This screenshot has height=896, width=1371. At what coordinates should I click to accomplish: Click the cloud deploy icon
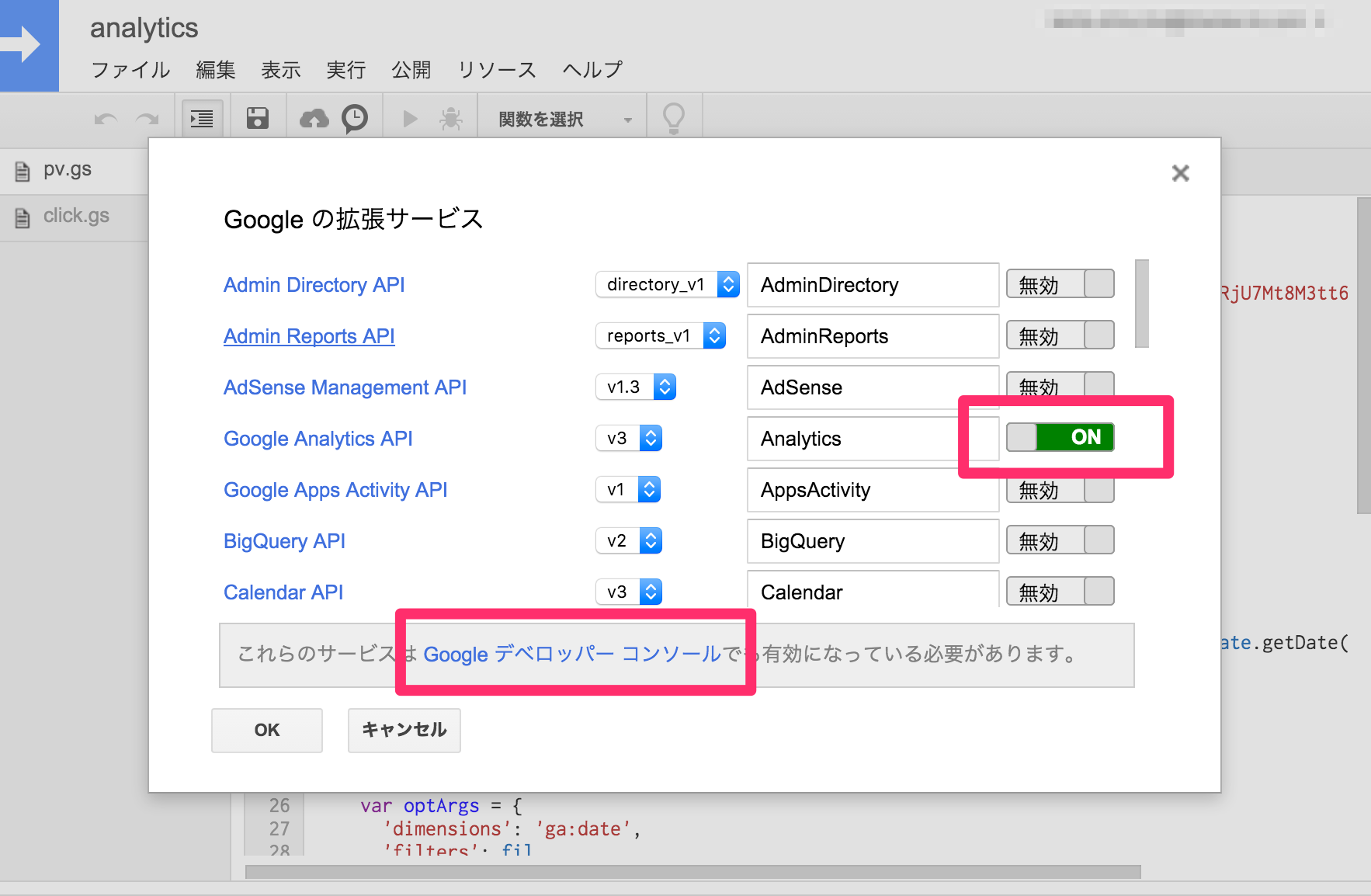coord(314,119)
